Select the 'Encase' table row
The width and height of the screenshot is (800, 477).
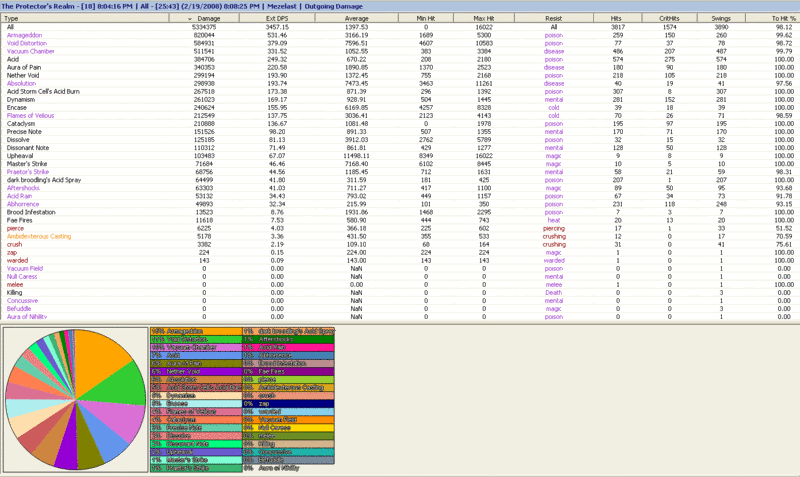[400, 108]
